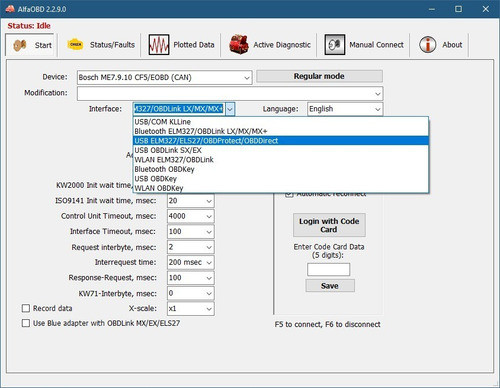
Task: Close the AlfaOBD window
Action: pos(486,9)
